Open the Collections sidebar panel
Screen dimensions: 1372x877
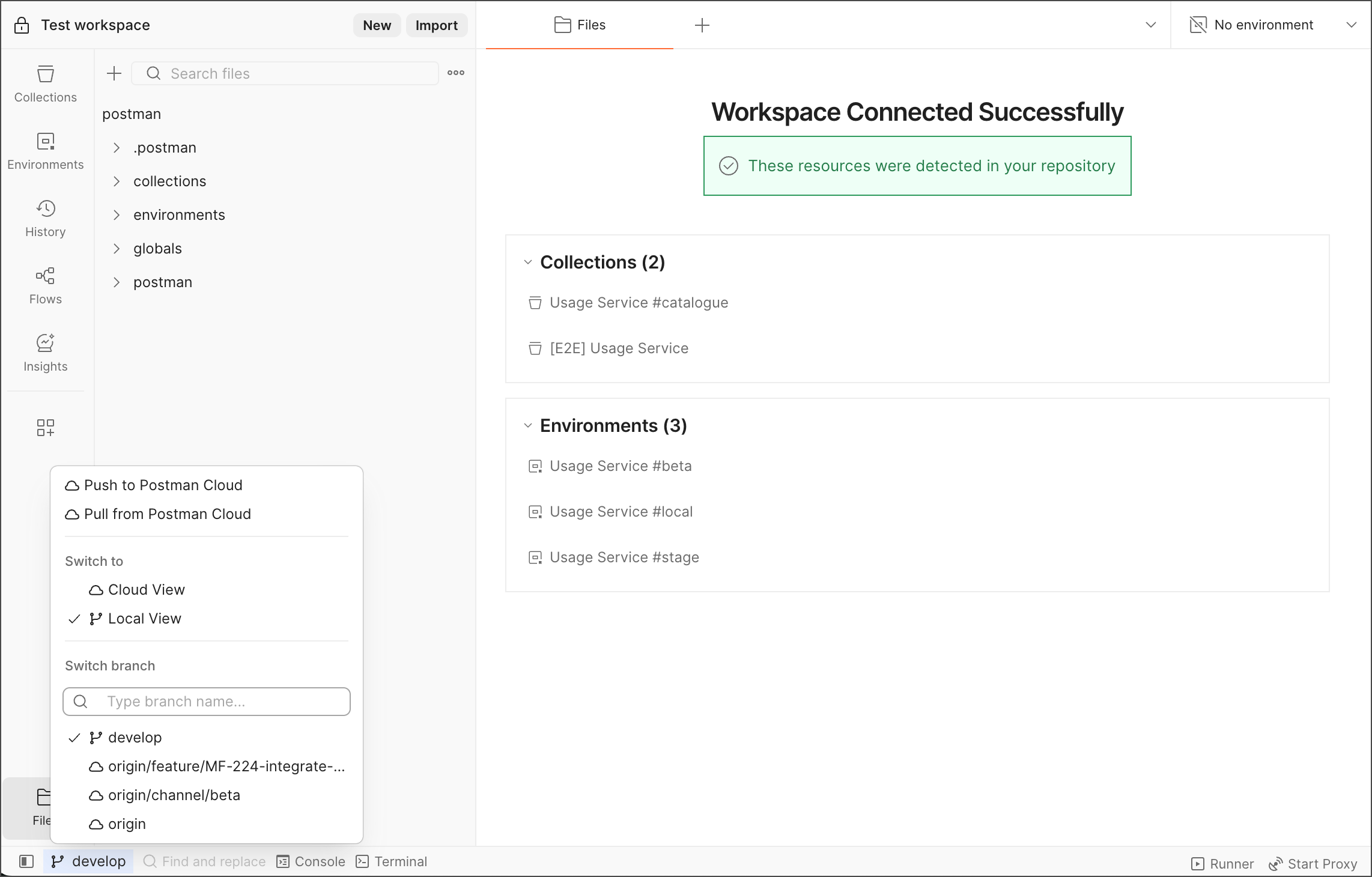[46, 83]
